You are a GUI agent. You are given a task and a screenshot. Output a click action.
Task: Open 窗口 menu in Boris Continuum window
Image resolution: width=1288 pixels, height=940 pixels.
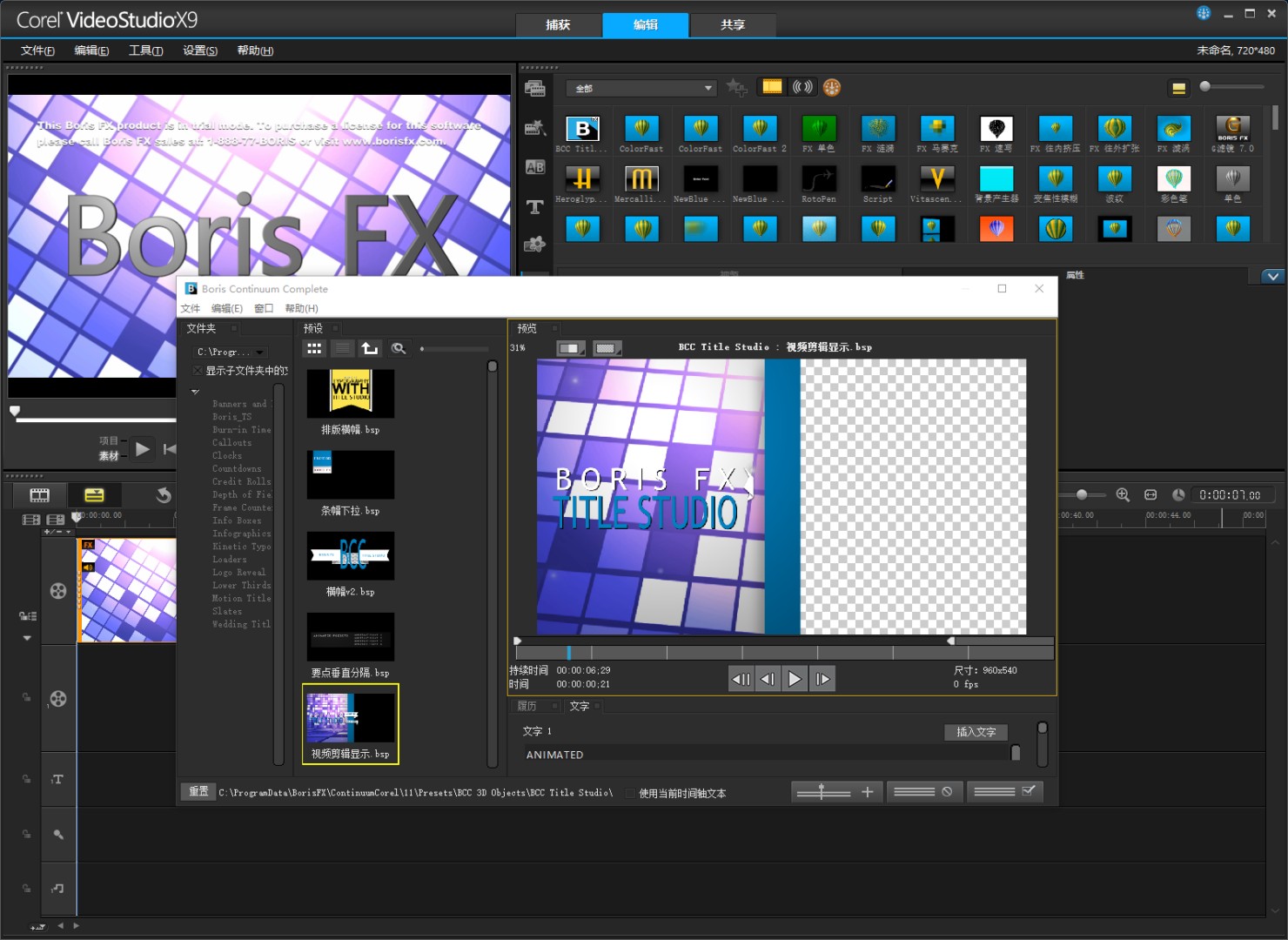[x=264, y=308]
